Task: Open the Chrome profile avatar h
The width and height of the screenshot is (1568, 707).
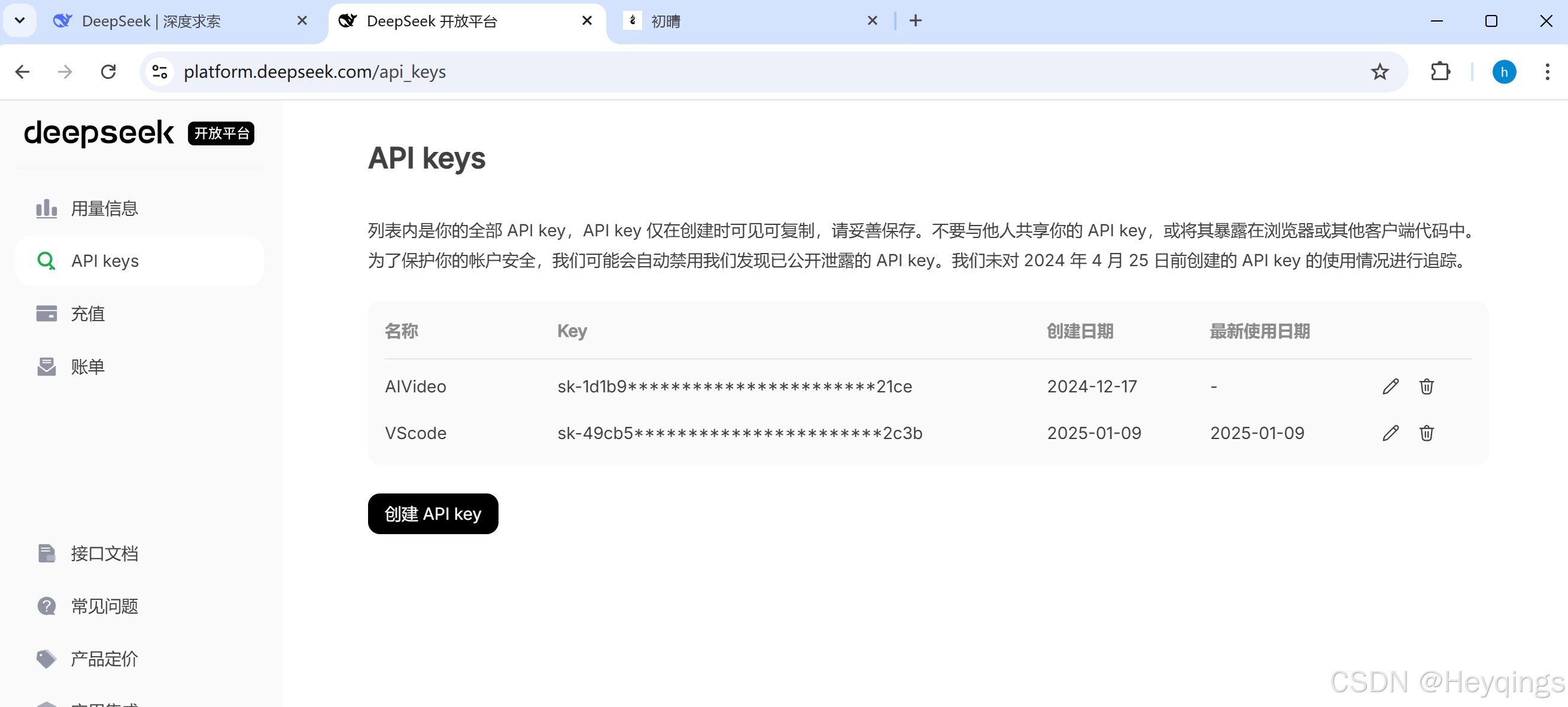Action: pyautogui.click(x=1503, y=72)
